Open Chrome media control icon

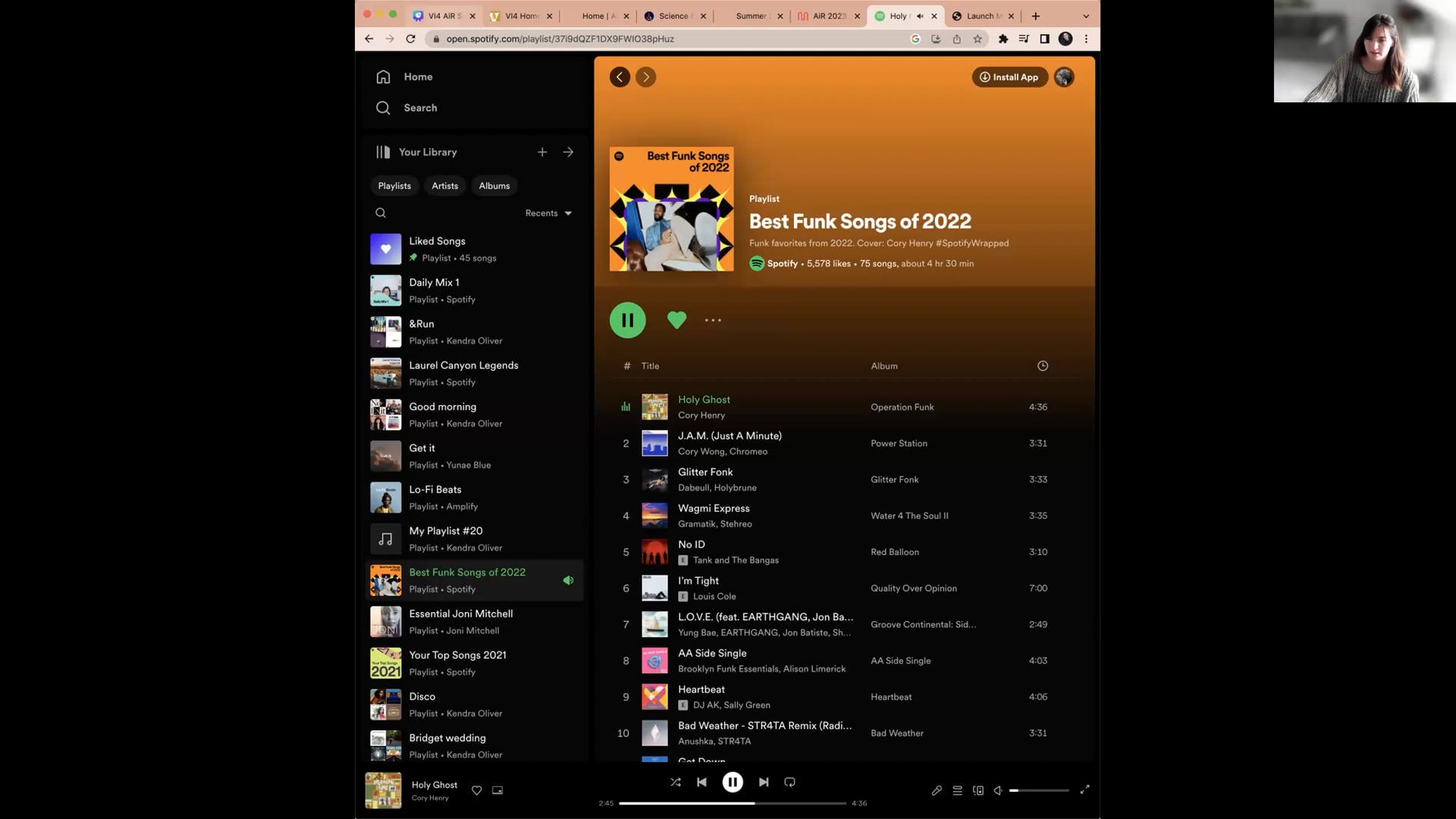[x=1024, y=39]
